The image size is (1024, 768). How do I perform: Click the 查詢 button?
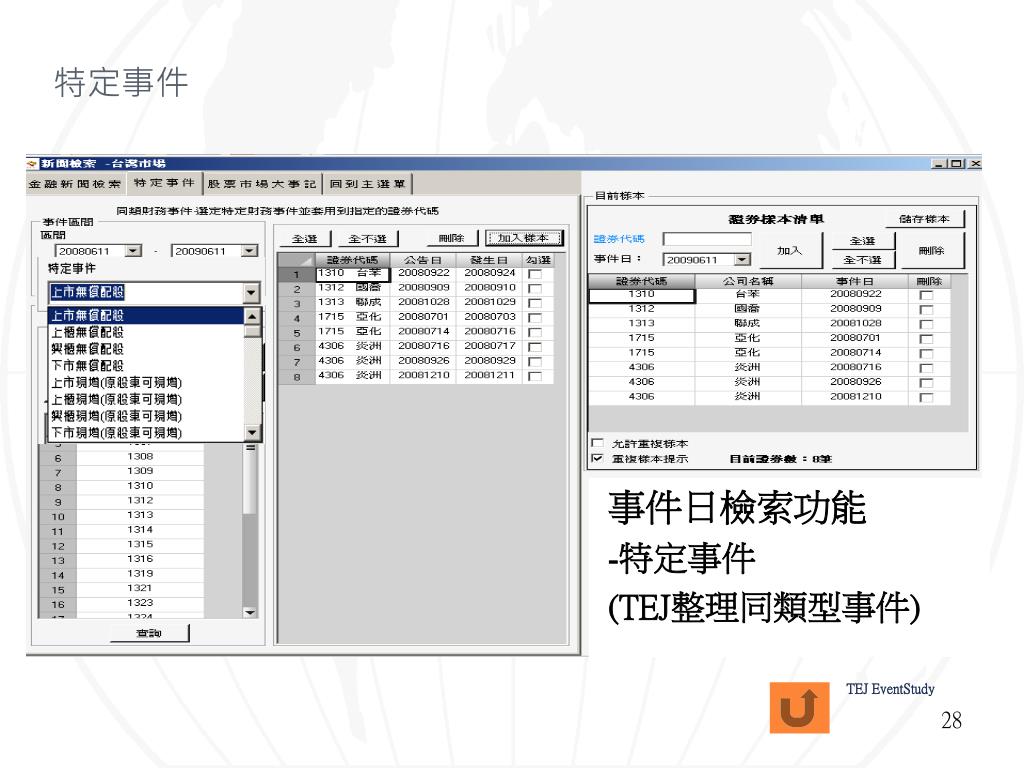[x=149, y=633]
